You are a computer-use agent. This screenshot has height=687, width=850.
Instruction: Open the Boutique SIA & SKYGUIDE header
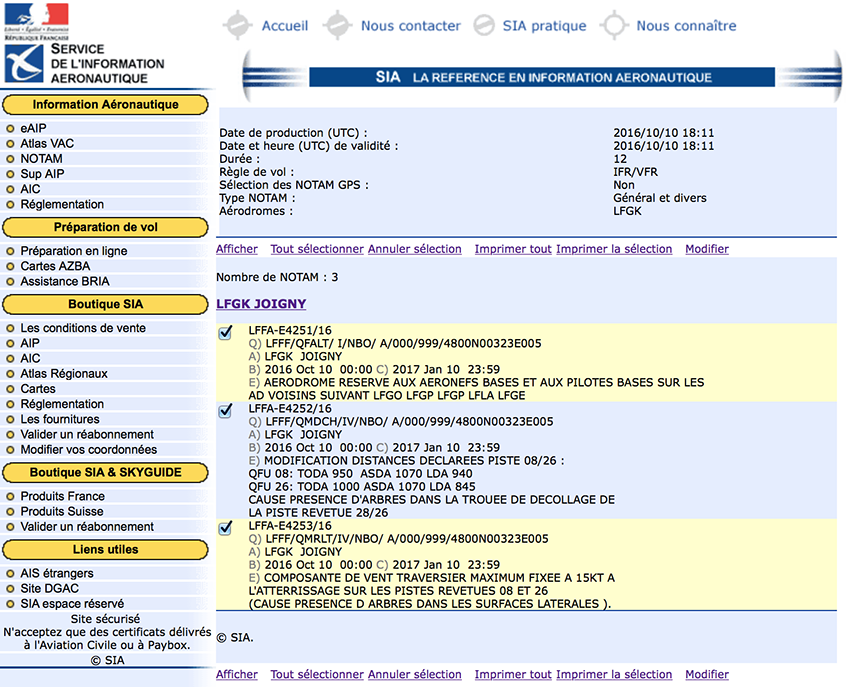[x=105, y=472]
